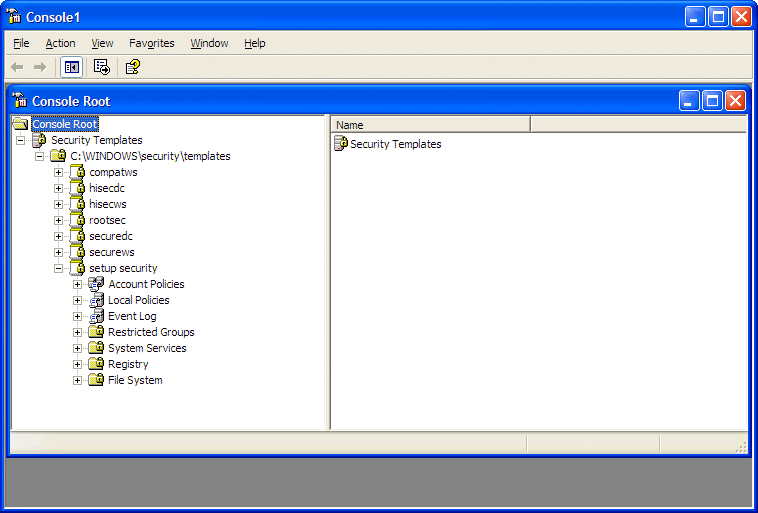The width and height of the screenshot is (758, 513).
Task: Expand the Restricted Groups node
Action: coord(77,332)
